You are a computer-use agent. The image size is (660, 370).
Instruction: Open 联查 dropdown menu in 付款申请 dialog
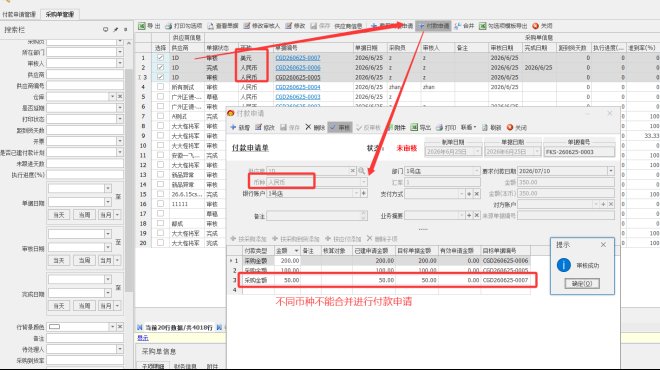pyautogui.click(x=468, y=127)
